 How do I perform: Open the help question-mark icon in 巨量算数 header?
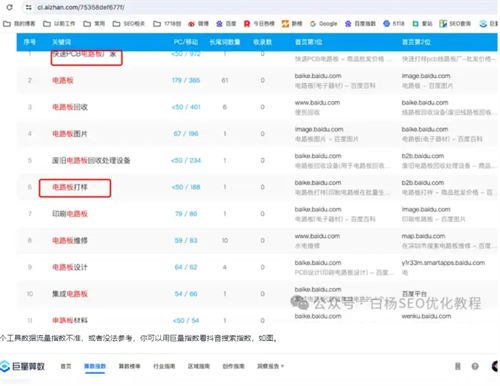475,366
